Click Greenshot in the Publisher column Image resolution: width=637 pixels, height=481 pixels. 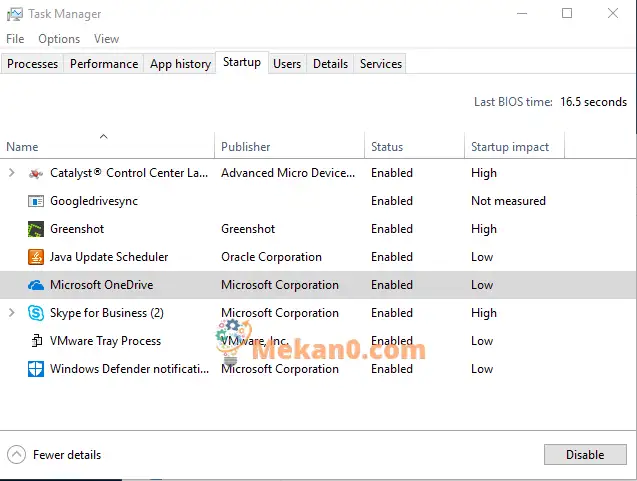click(x=248, y=229)
